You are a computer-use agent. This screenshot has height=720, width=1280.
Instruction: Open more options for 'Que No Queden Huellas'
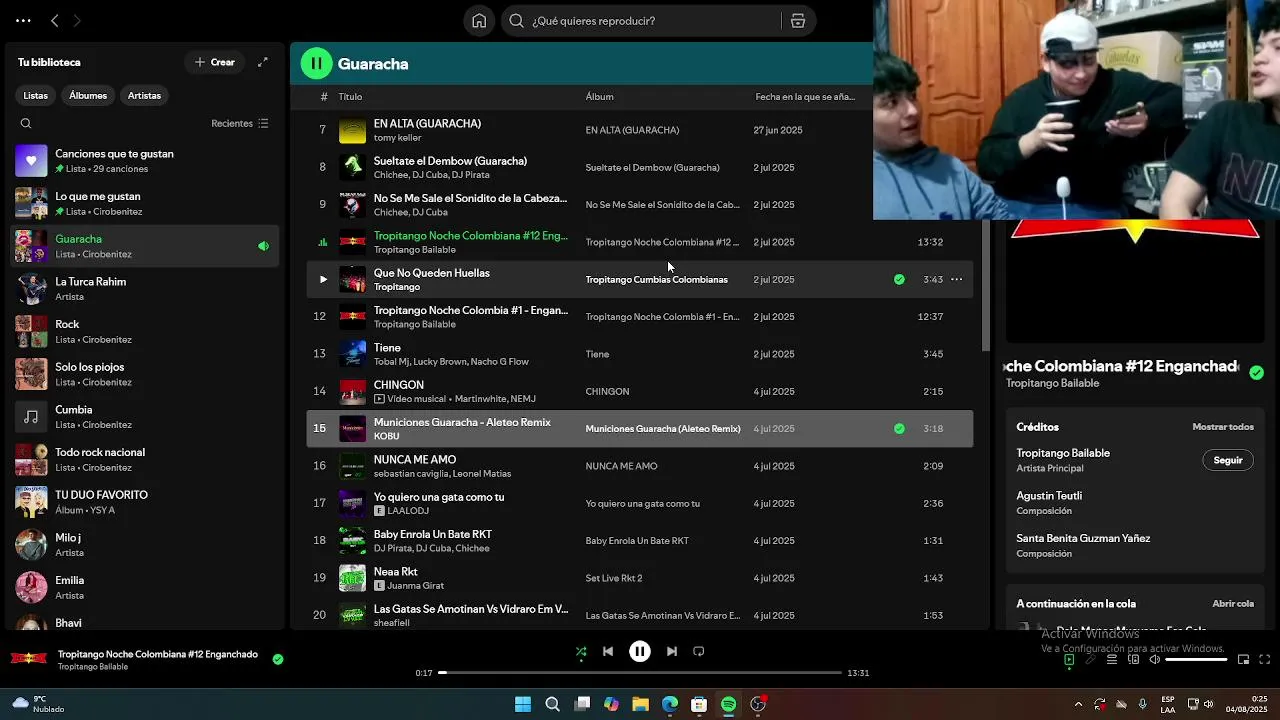tap(957, 280)
